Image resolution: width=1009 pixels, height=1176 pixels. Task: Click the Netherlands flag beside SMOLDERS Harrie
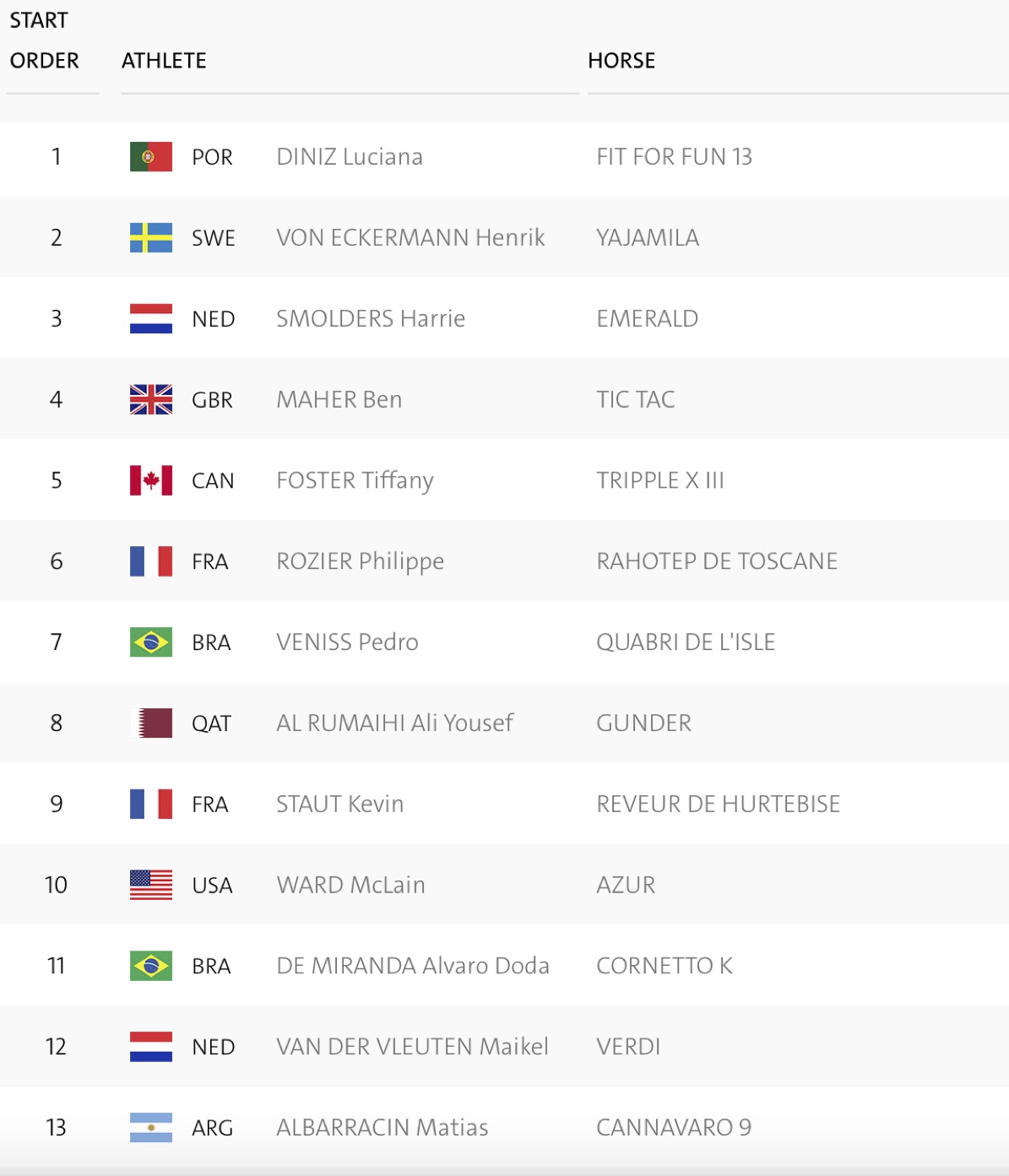(151, 319)
